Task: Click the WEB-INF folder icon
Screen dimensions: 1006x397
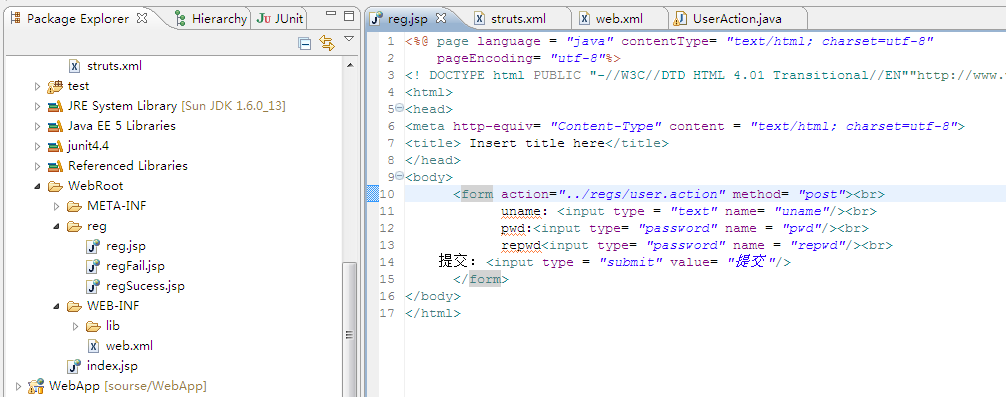Action: pos(75,306)
